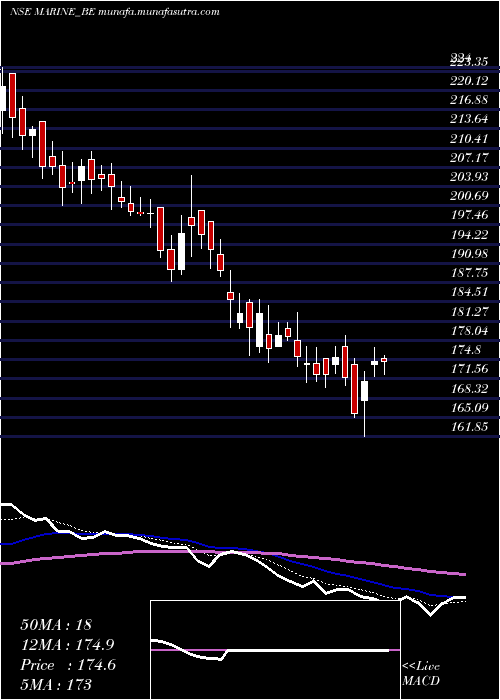This screenshot has width=500, height=700.
Task: Click the last red candle on the chart
Action: pos(384,360)
